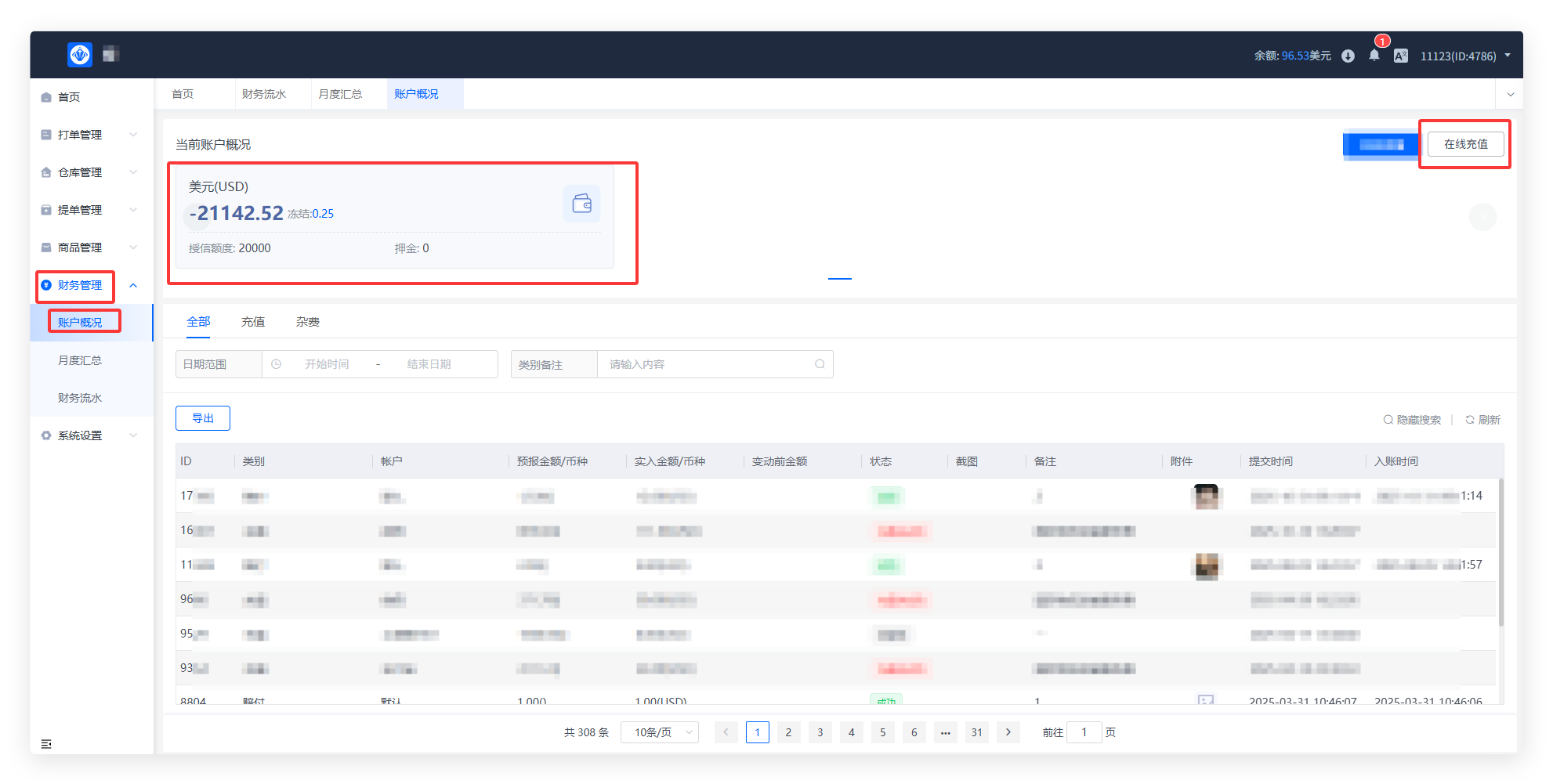Open the language translation icon
The height and width of the screenshot is (784, 1553).
click(x=1400, y=56)
